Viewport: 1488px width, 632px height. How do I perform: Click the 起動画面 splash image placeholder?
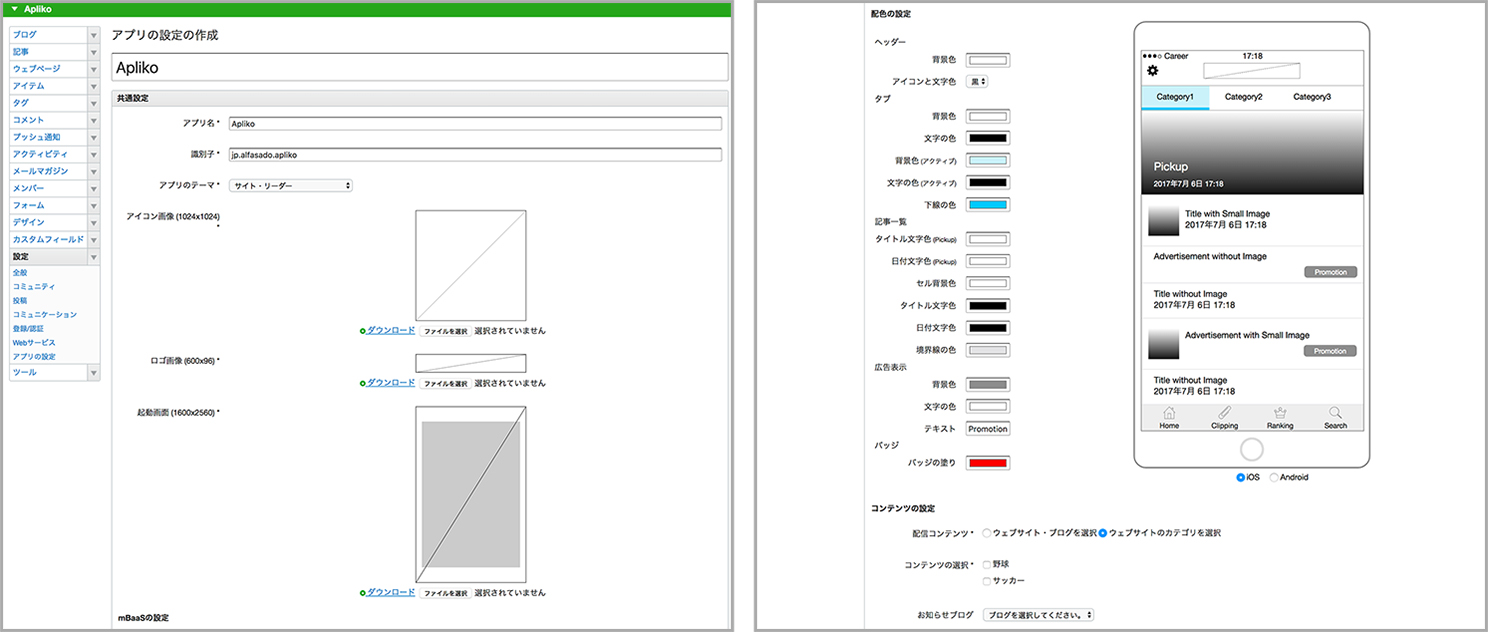pyautogui.click(x=470, y=494)
